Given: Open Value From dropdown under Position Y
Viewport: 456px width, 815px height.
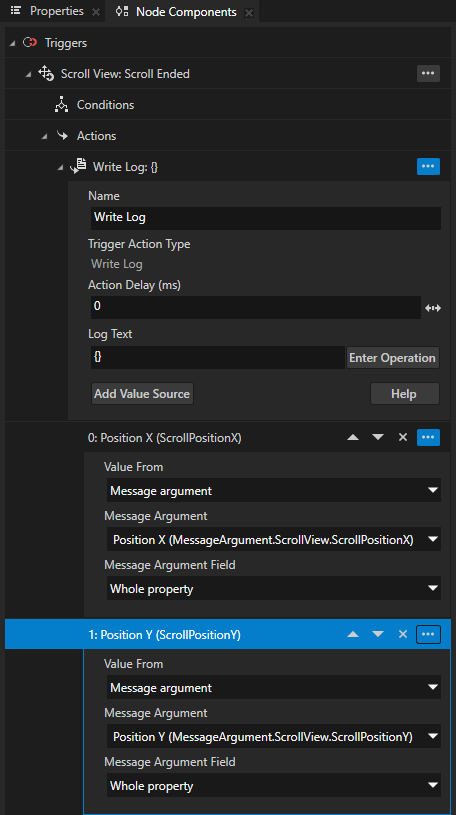Looking at the screenshot, I should pyautogui.click(x=273, y=688).
